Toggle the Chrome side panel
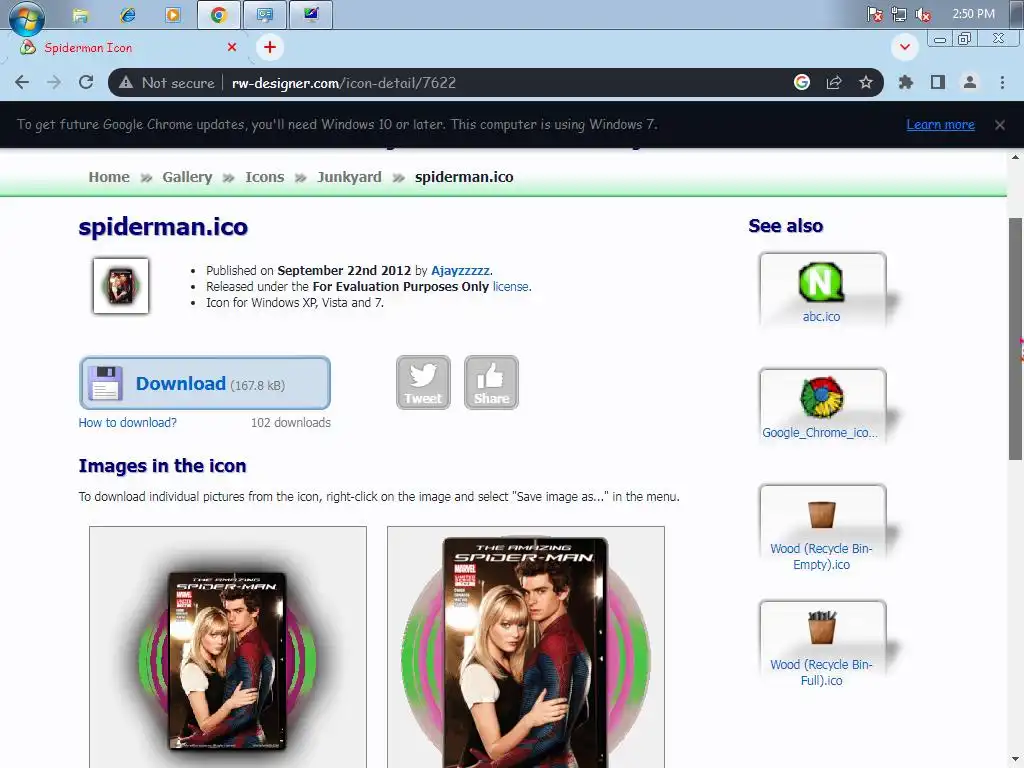The image size is (1024, 768). [938, 82]
